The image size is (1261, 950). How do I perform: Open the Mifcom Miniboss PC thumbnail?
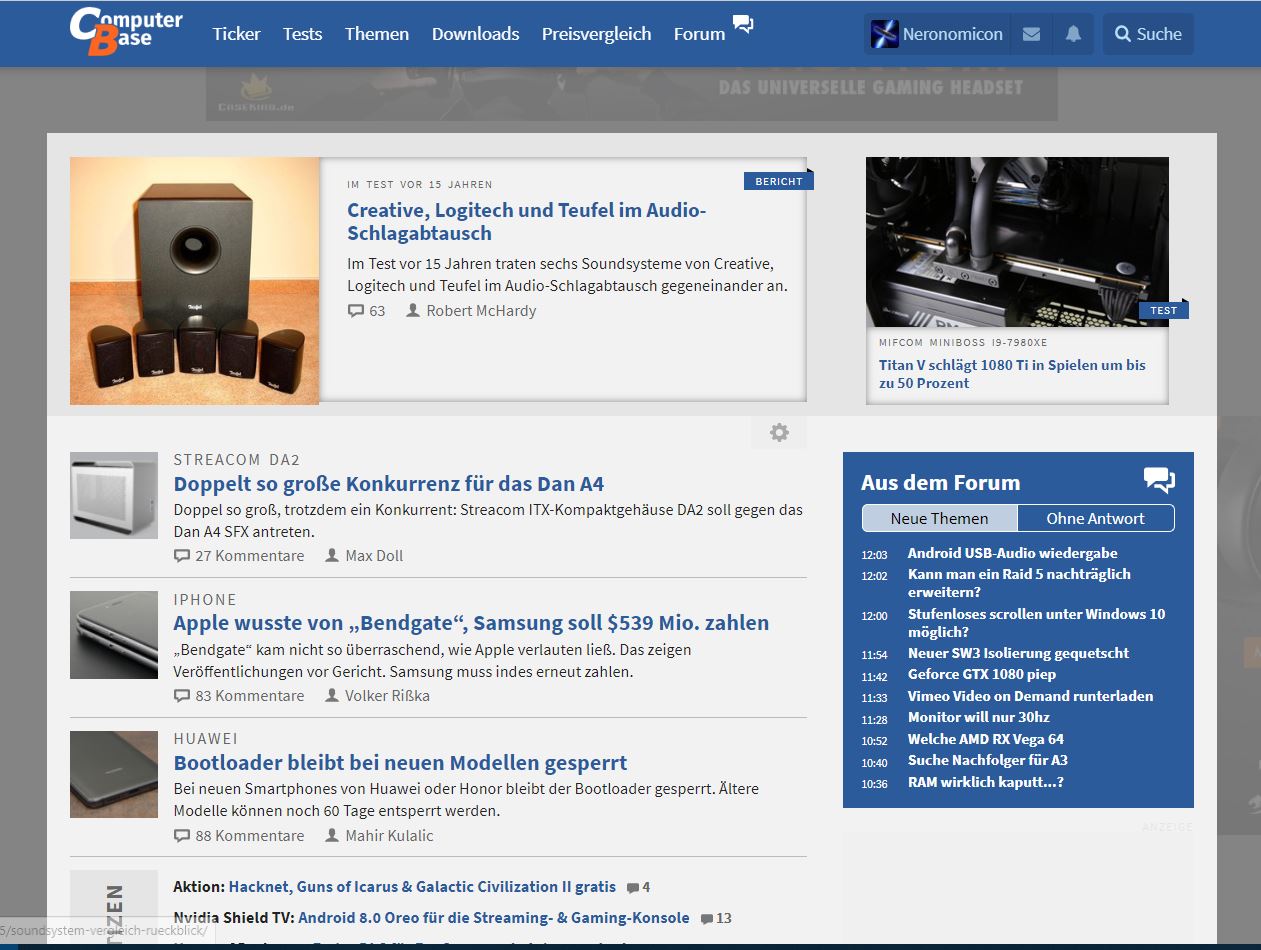pyautogui.click(x=1017, y=242)
